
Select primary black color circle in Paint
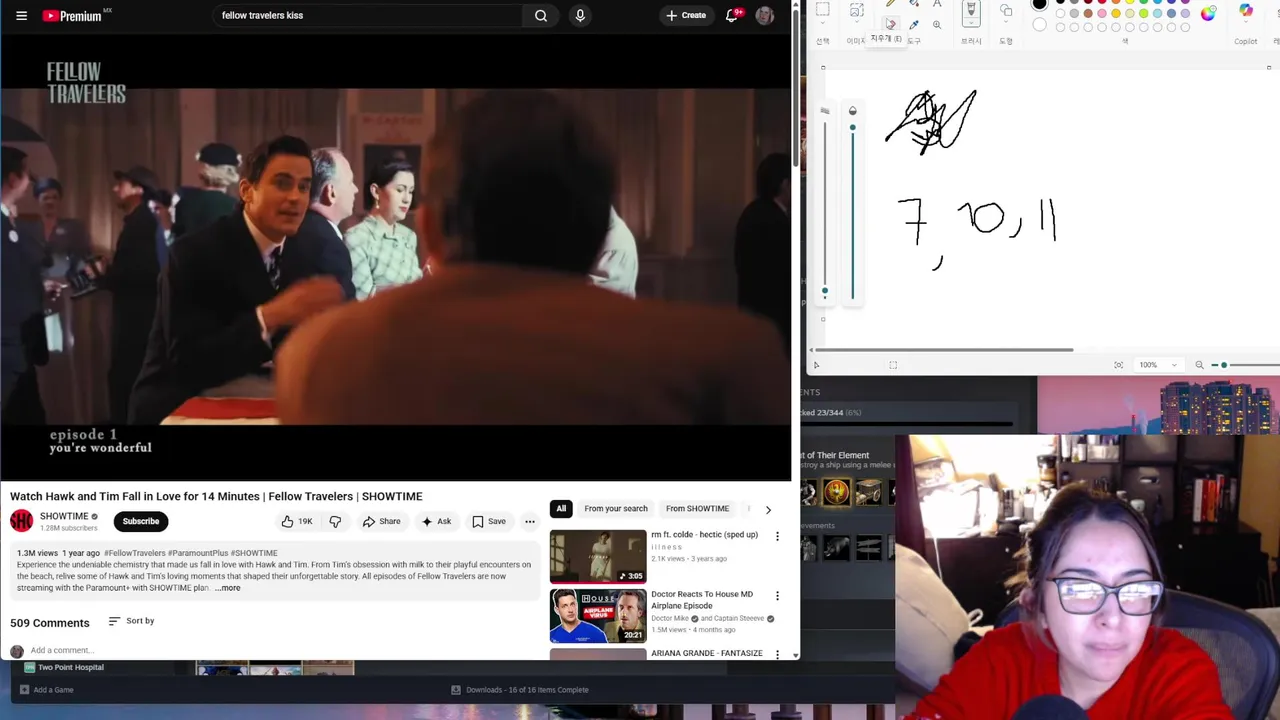coord(1040,4)
